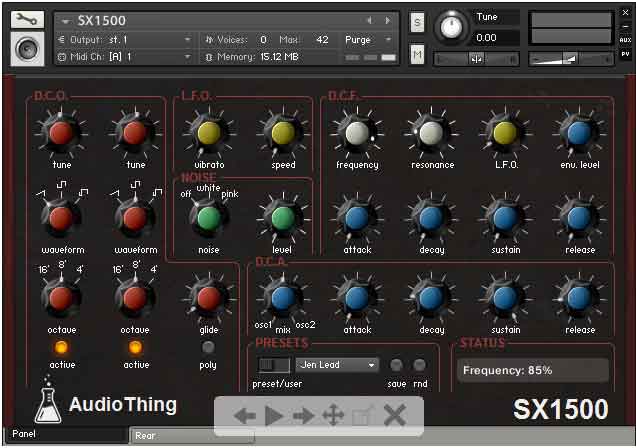Click the Max voices value 42
Screen dimensions: 636x448
[x=322, y=40]
